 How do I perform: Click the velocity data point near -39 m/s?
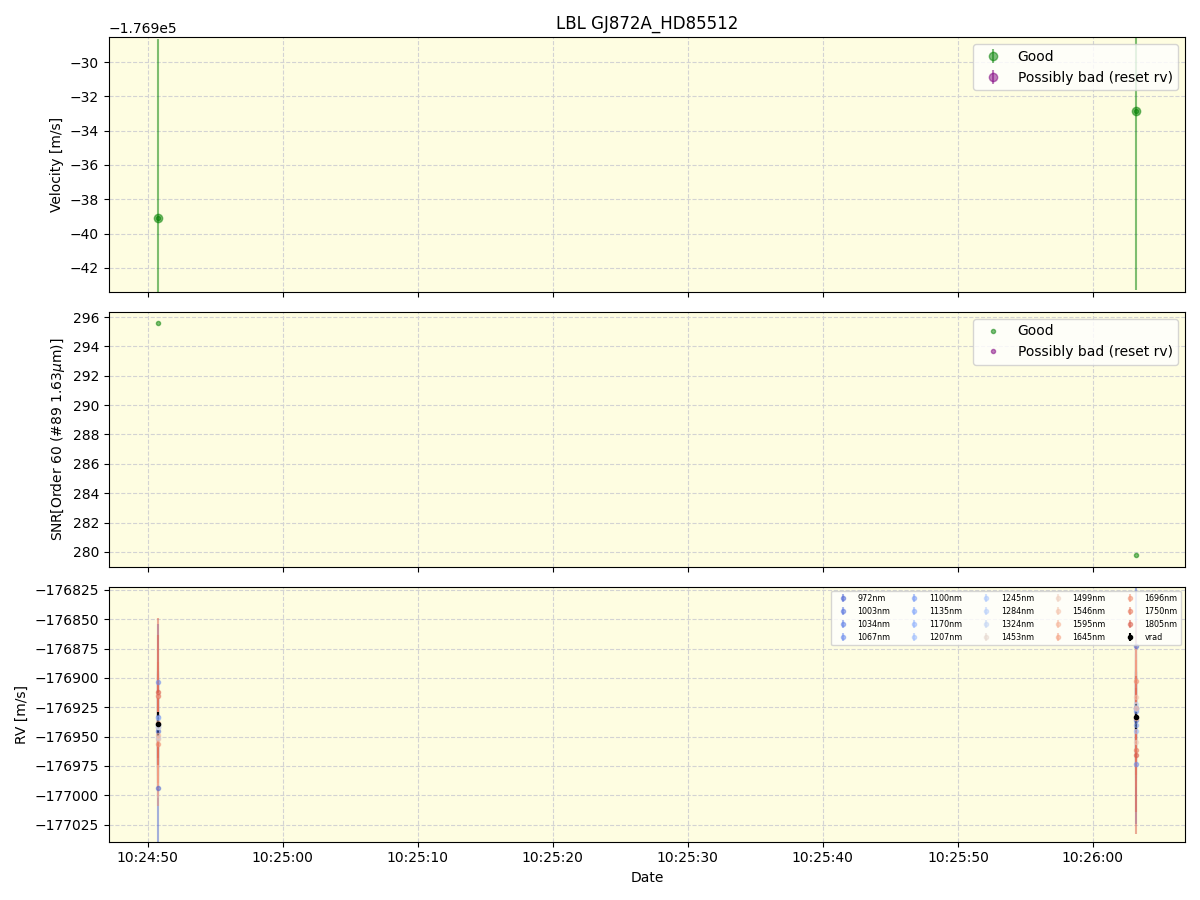pyautogui.click(x=158, y=218)
